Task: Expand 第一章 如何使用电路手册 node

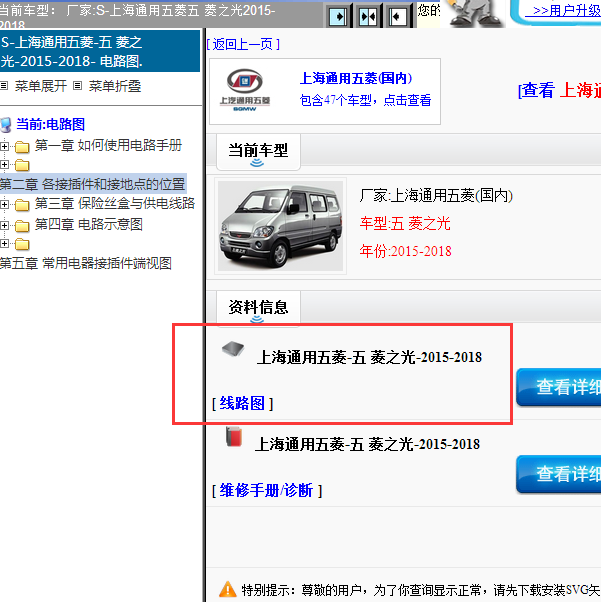Action: (4, 146)
